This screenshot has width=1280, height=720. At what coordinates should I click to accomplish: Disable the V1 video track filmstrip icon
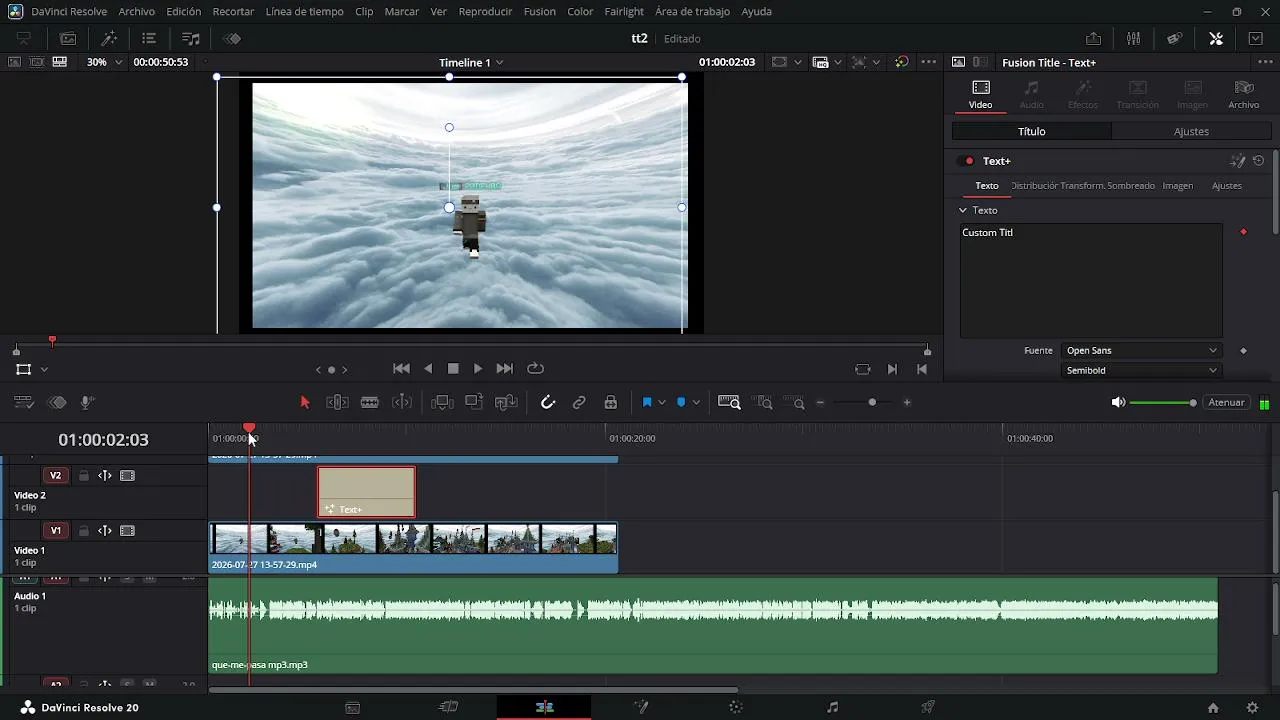click(x=127, y=531)
